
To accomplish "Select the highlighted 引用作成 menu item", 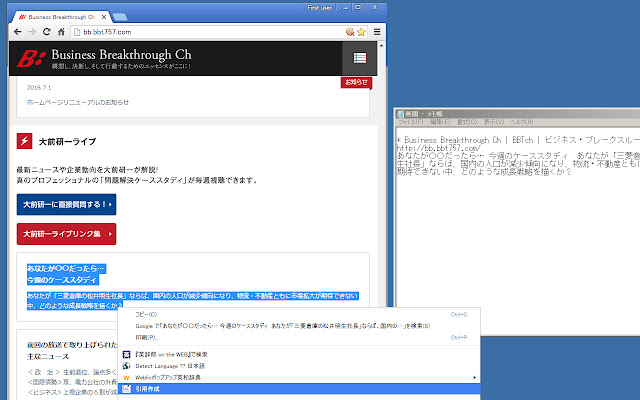I will (299, 389).
